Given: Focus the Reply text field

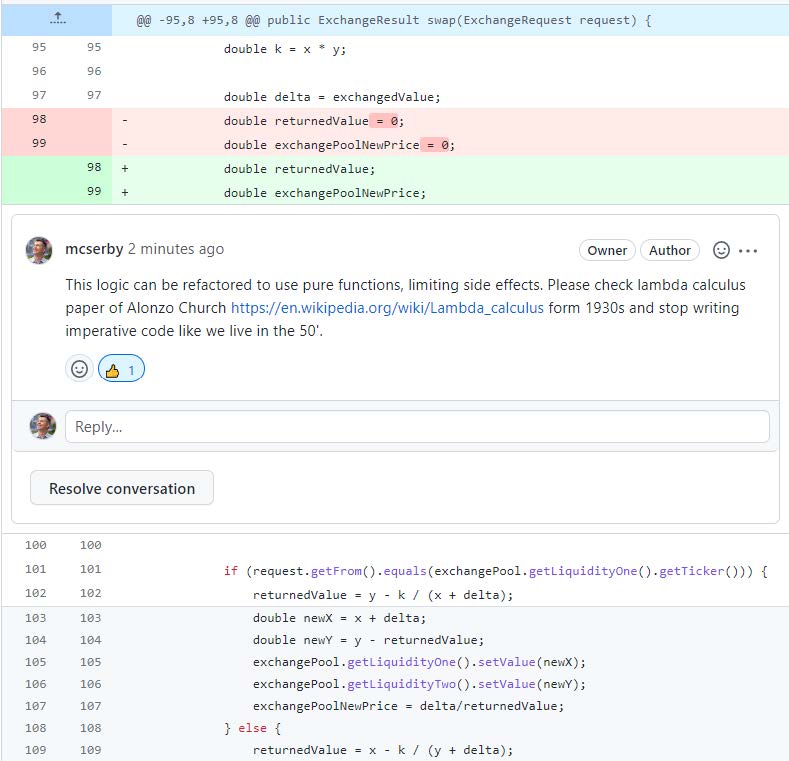Looking at the screenshot, I should [417, 427].
